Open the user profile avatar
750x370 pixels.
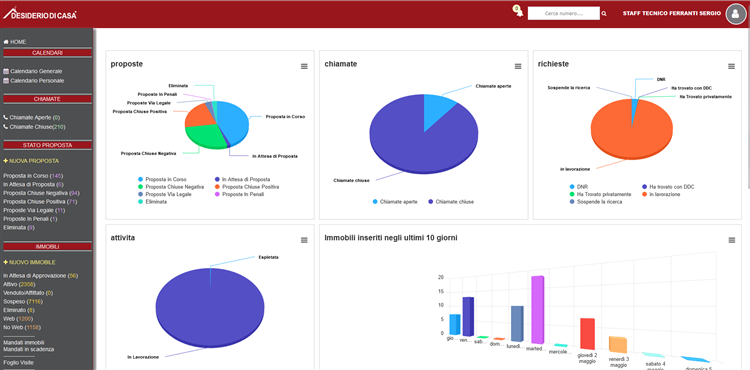736,14
